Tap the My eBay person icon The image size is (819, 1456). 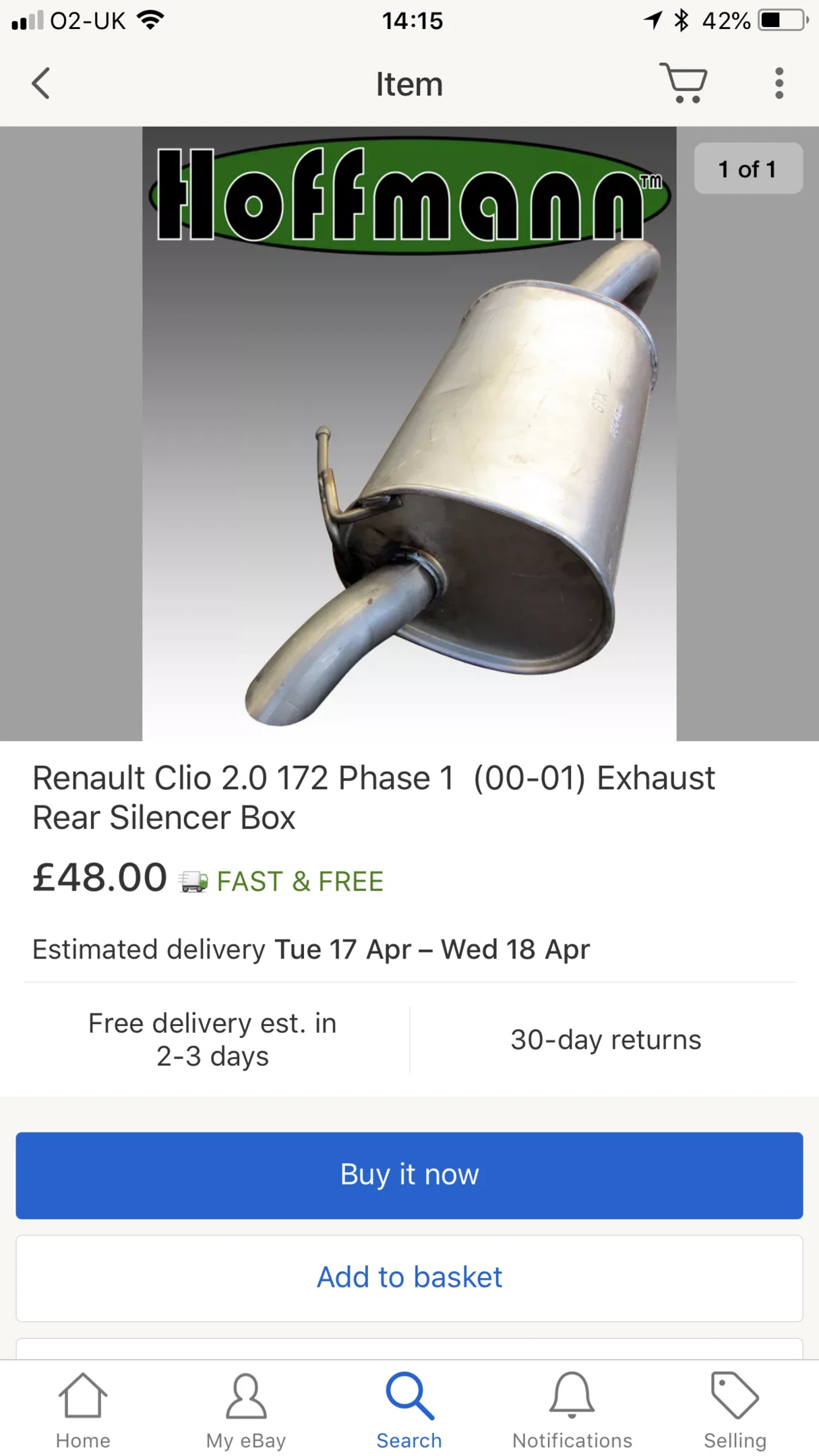246,1396
